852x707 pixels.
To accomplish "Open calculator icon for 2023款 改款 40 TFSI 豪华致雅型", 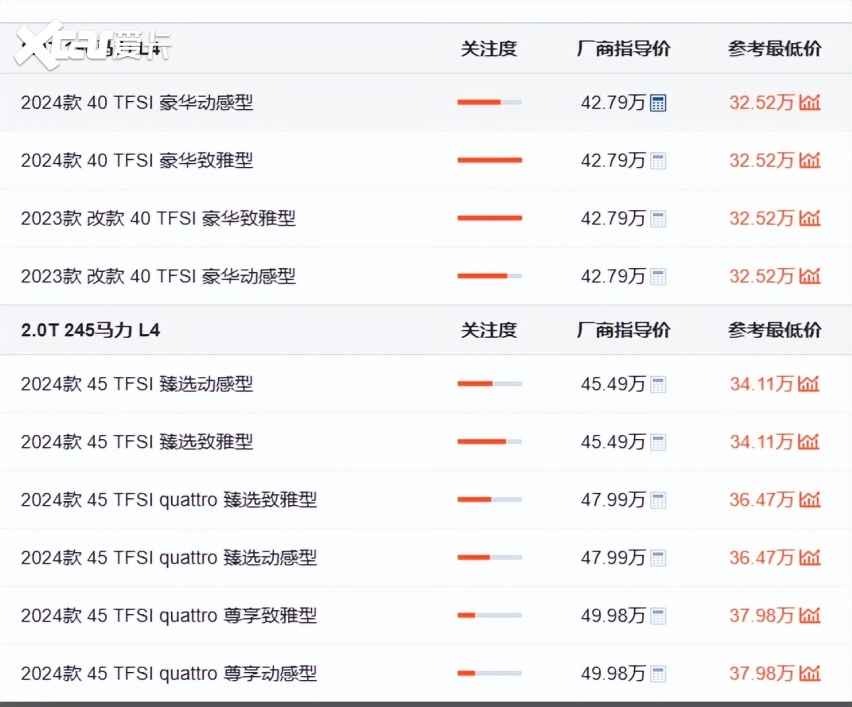I will [657, 219].
